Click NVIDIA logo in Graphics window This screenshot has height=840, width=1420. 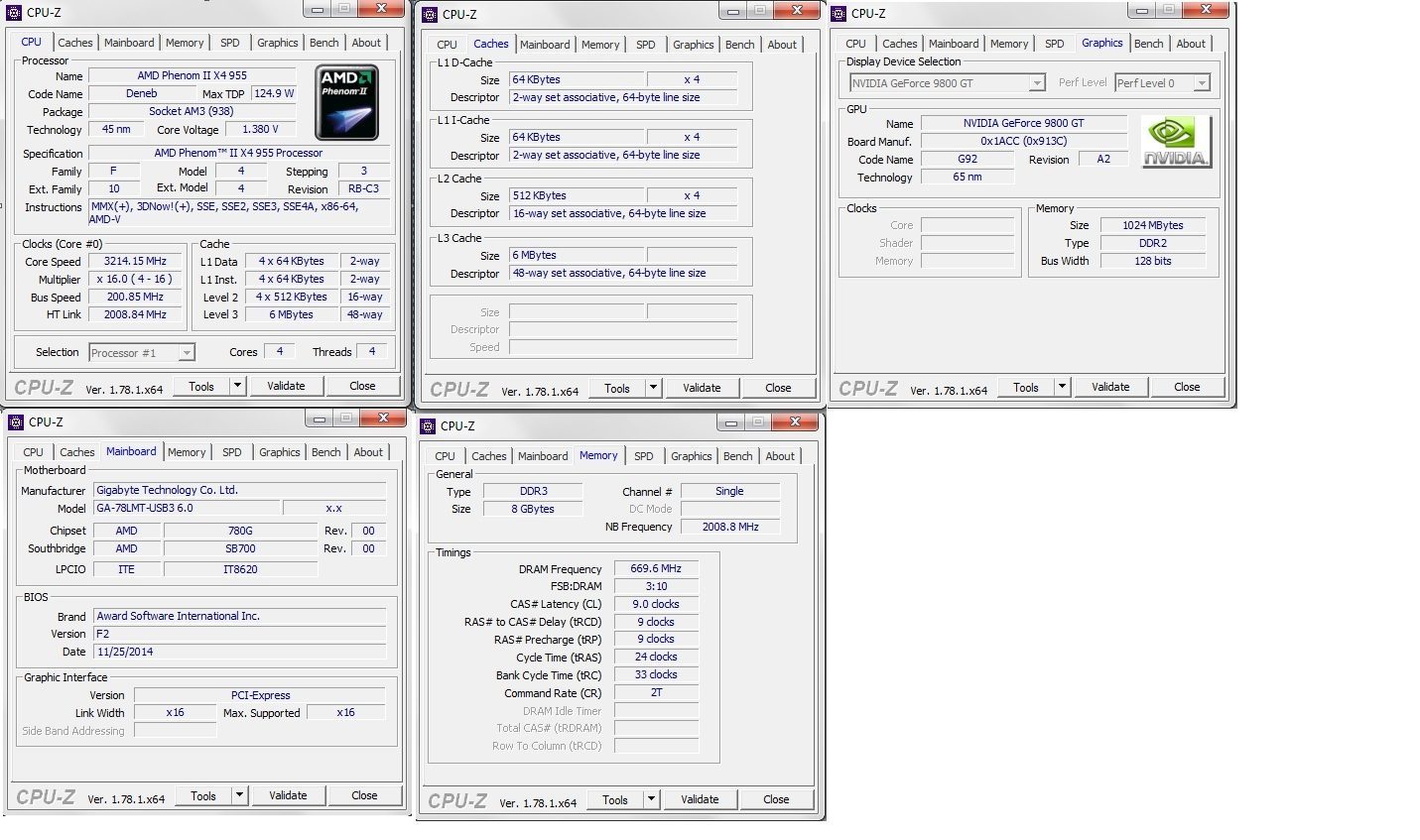pyautogui.click(x=1176, y=142)
